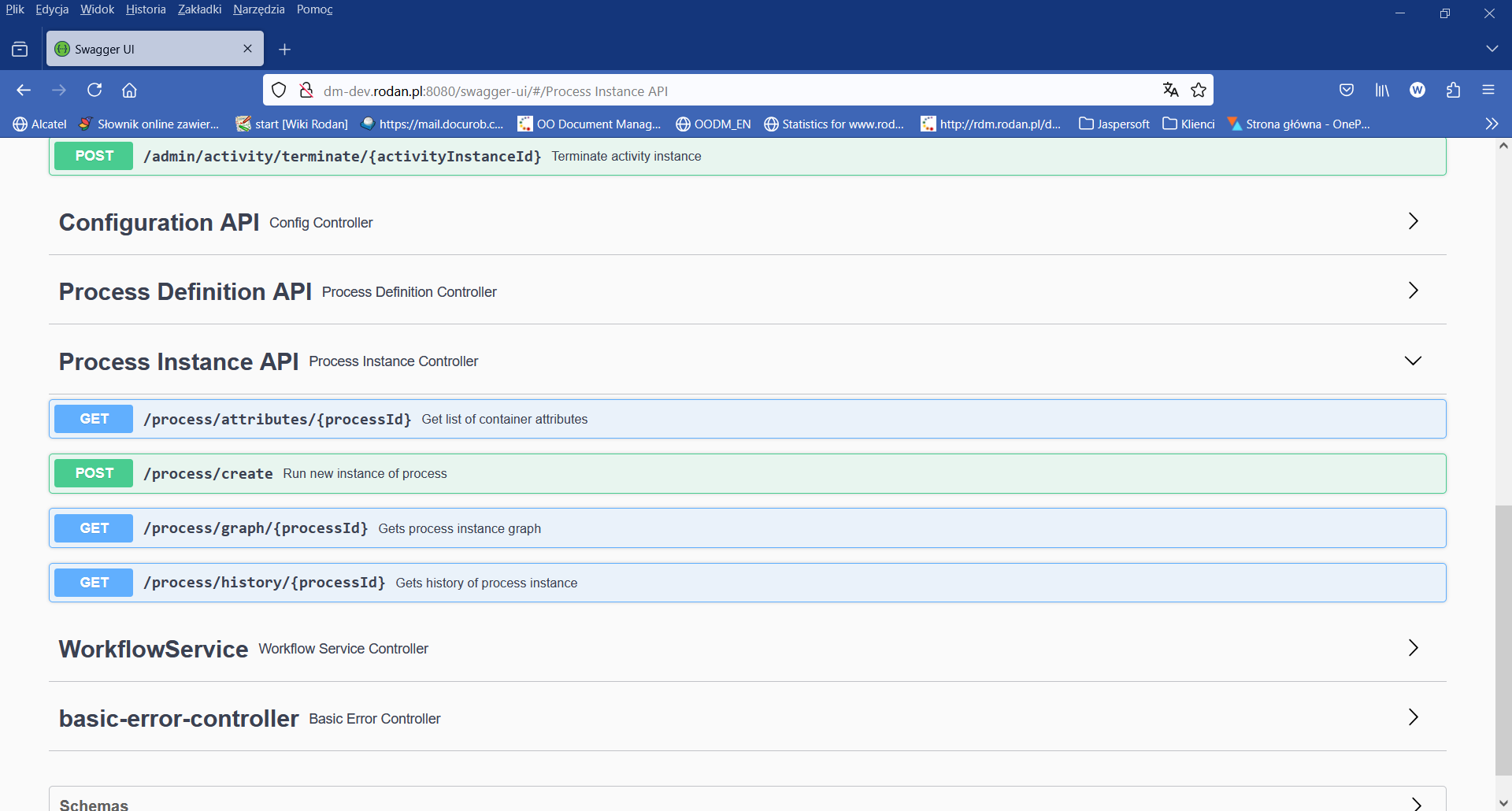Open the browser extensions puzzle icon
The height and width of the screenshot is (811, 1512).
pyautogui.click(x=1453, y=90)
